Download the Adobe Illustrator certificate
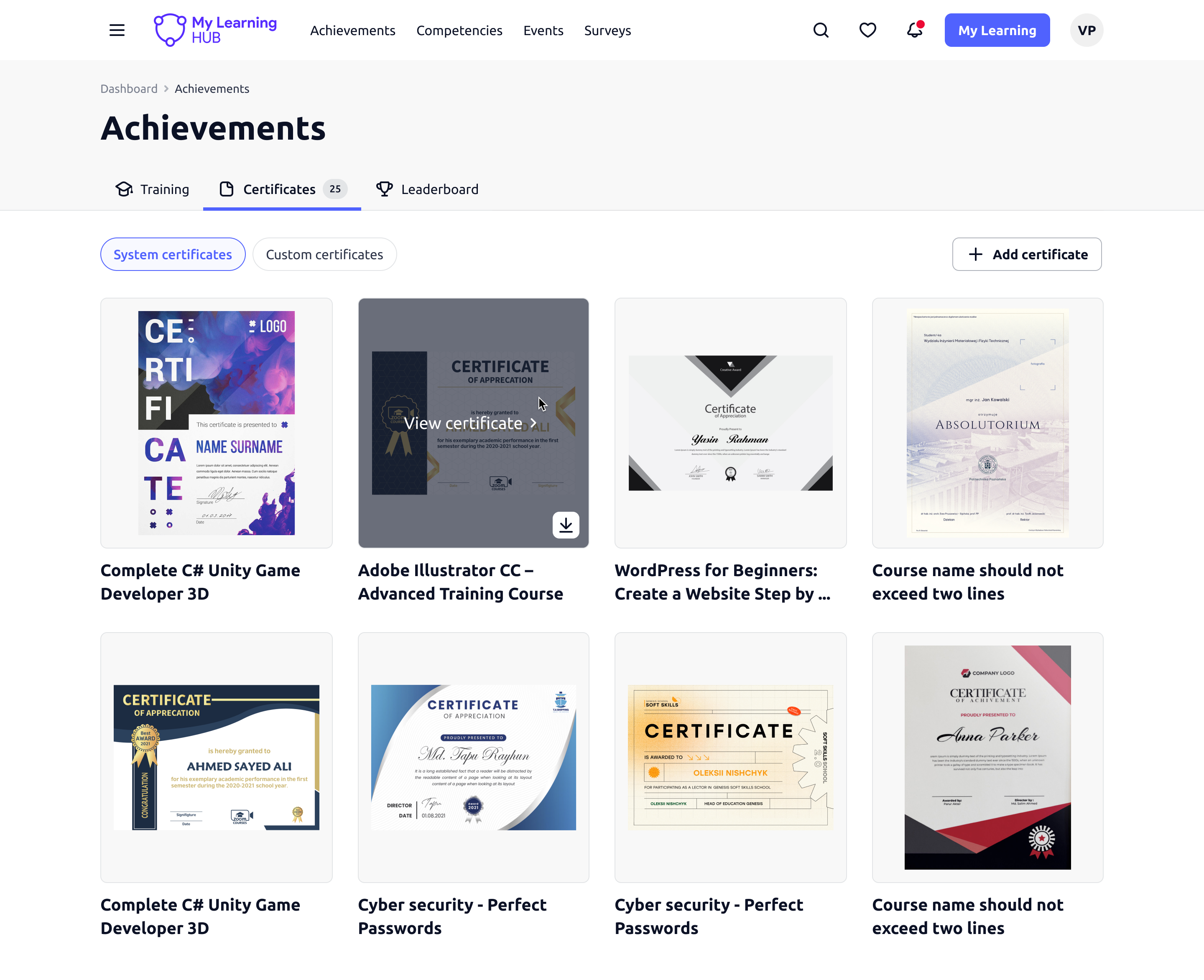 (x=566, y=525)
